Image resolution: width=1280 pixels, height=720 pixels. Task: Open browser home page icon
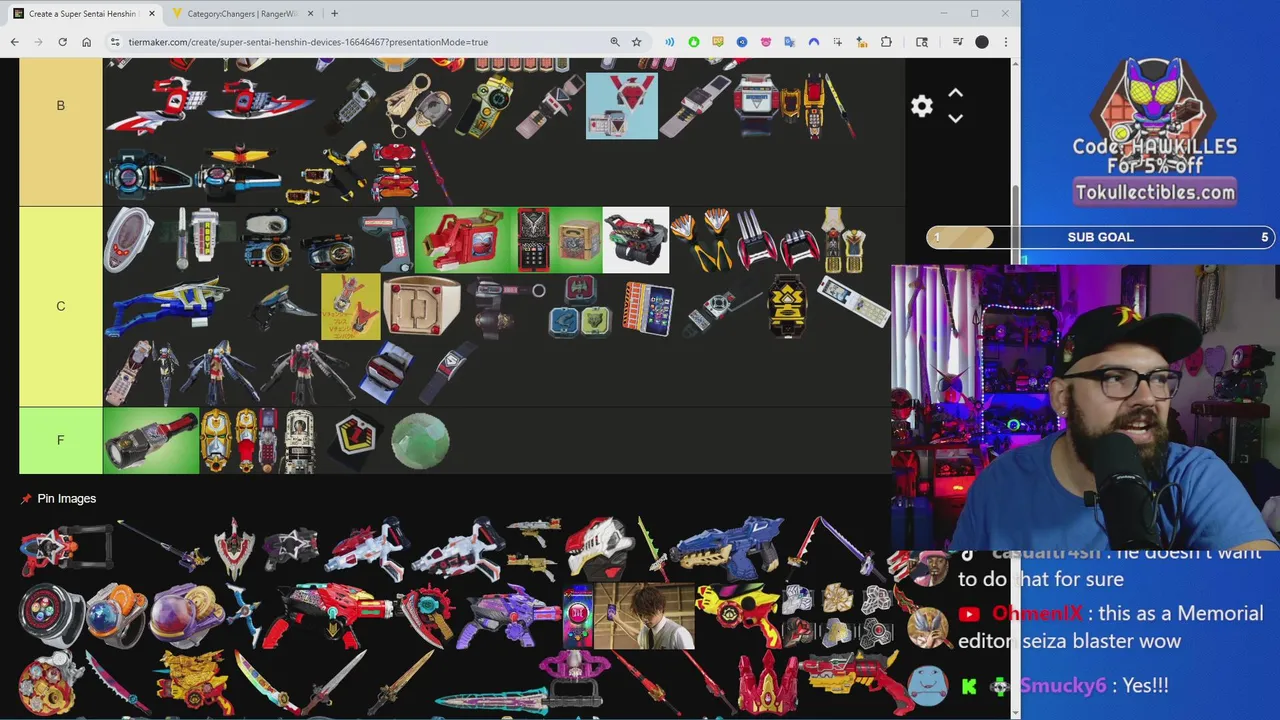[87, 42]
